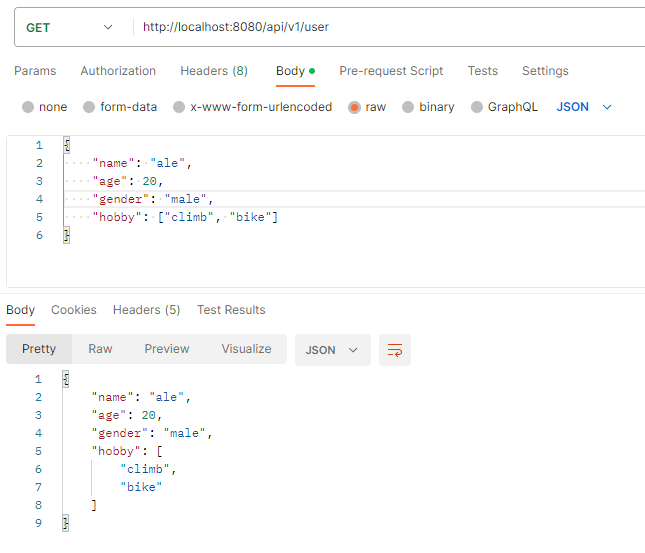
Task: Open the Authorization tab
Action: click(118, 71)
